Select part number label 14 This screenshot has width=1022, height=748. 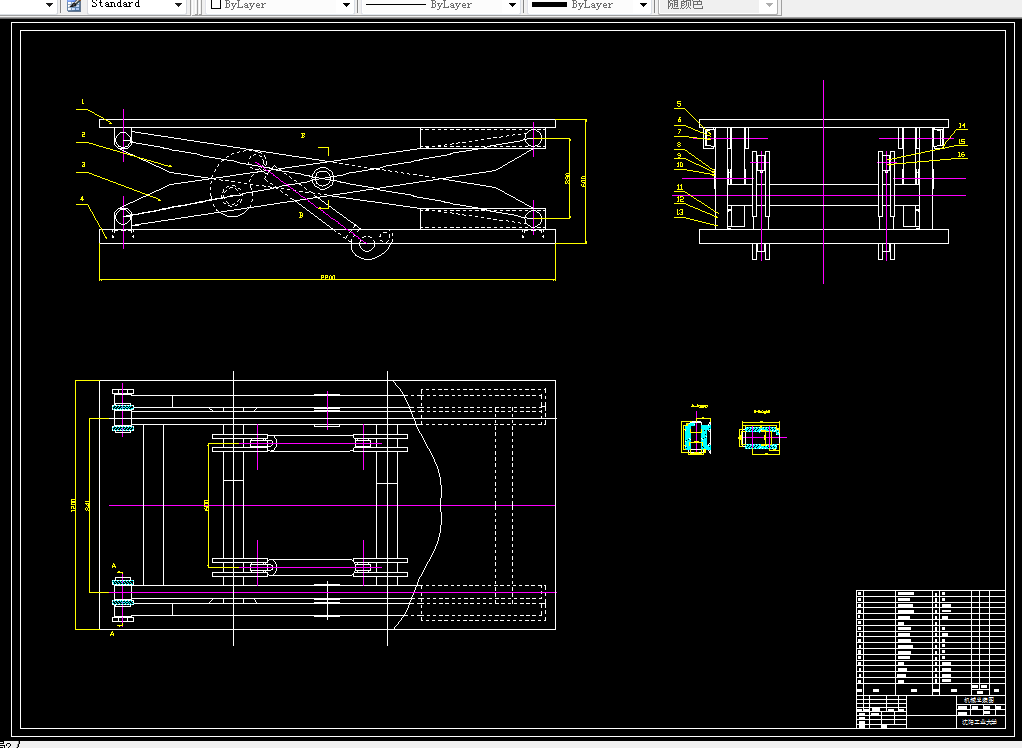tap(962, 126)
